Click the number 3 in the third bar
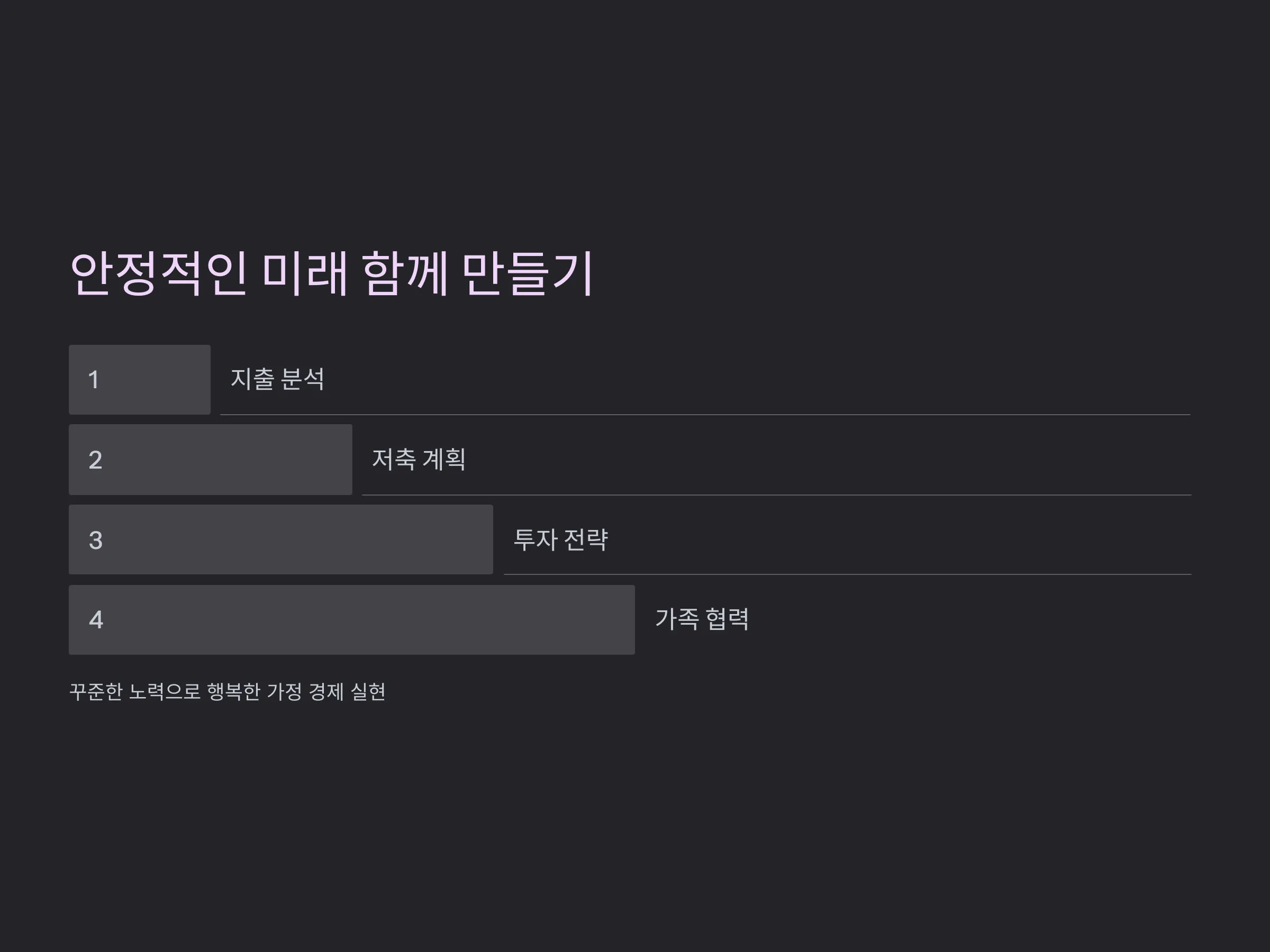1270x952 pixels. tap(95, 540)
